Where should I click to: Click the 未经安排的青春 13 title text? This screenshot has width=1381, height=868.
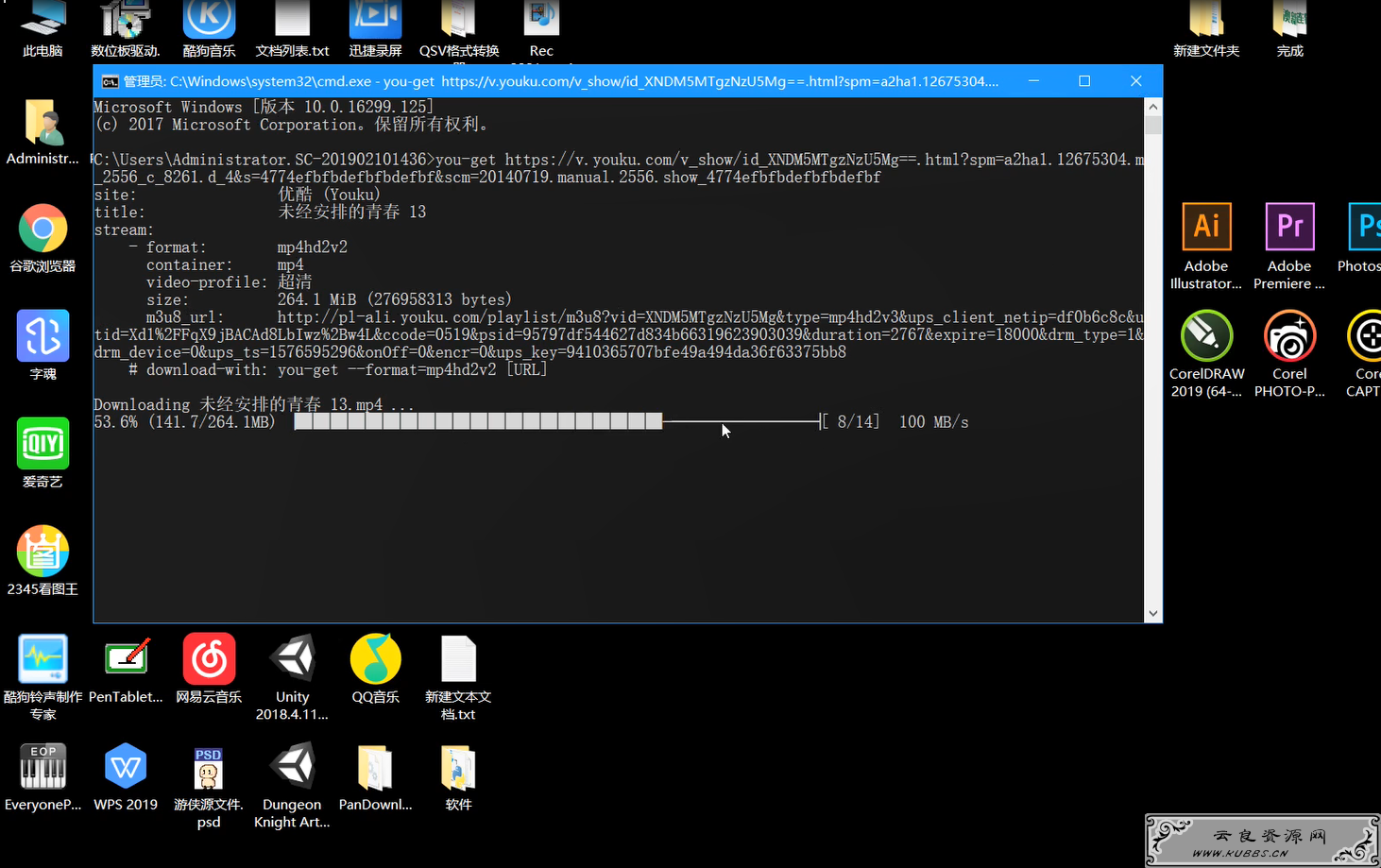[351, 212]
